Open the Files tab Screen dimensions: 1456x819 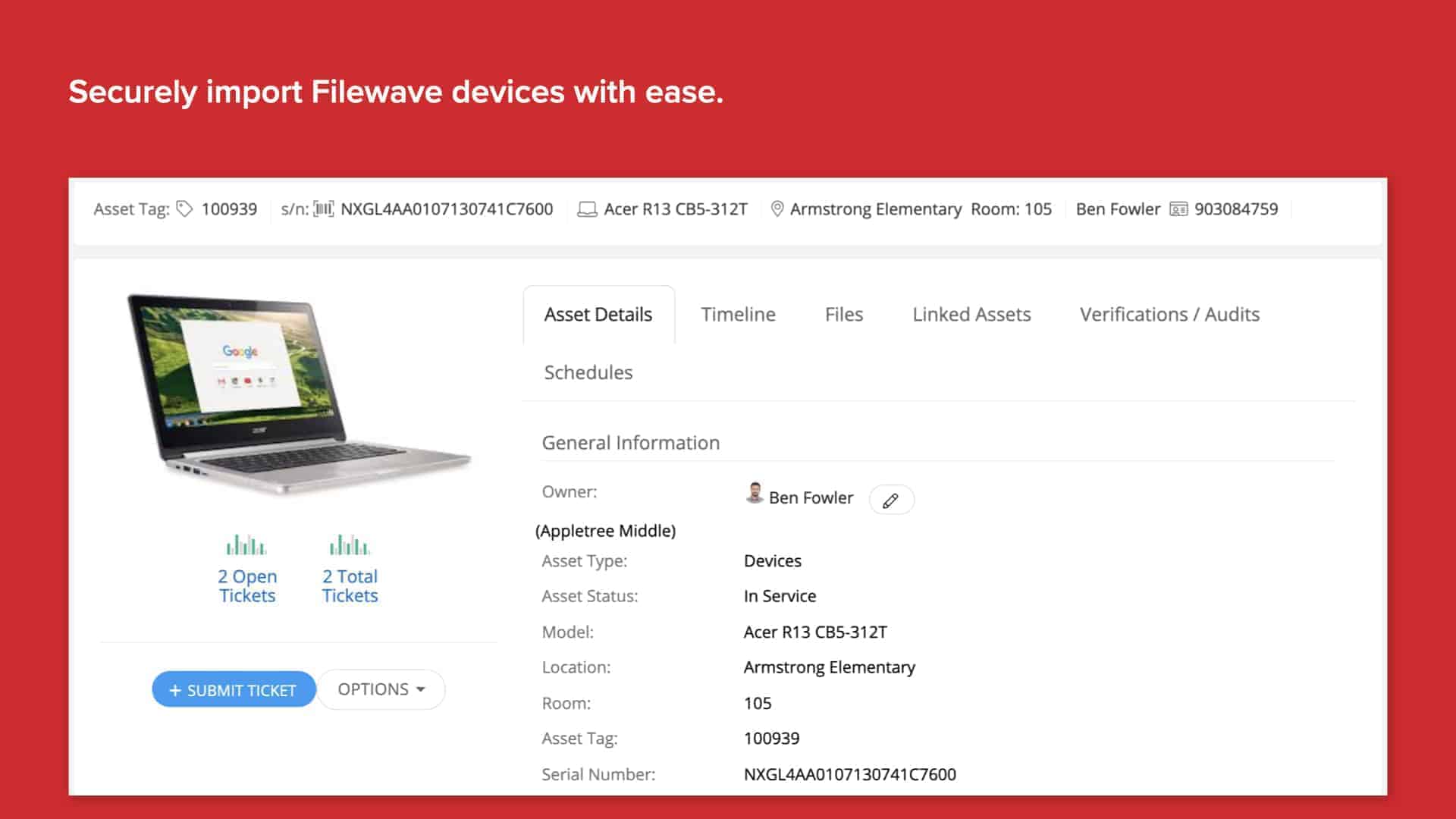pyautogui.click(x=843, y=314)
